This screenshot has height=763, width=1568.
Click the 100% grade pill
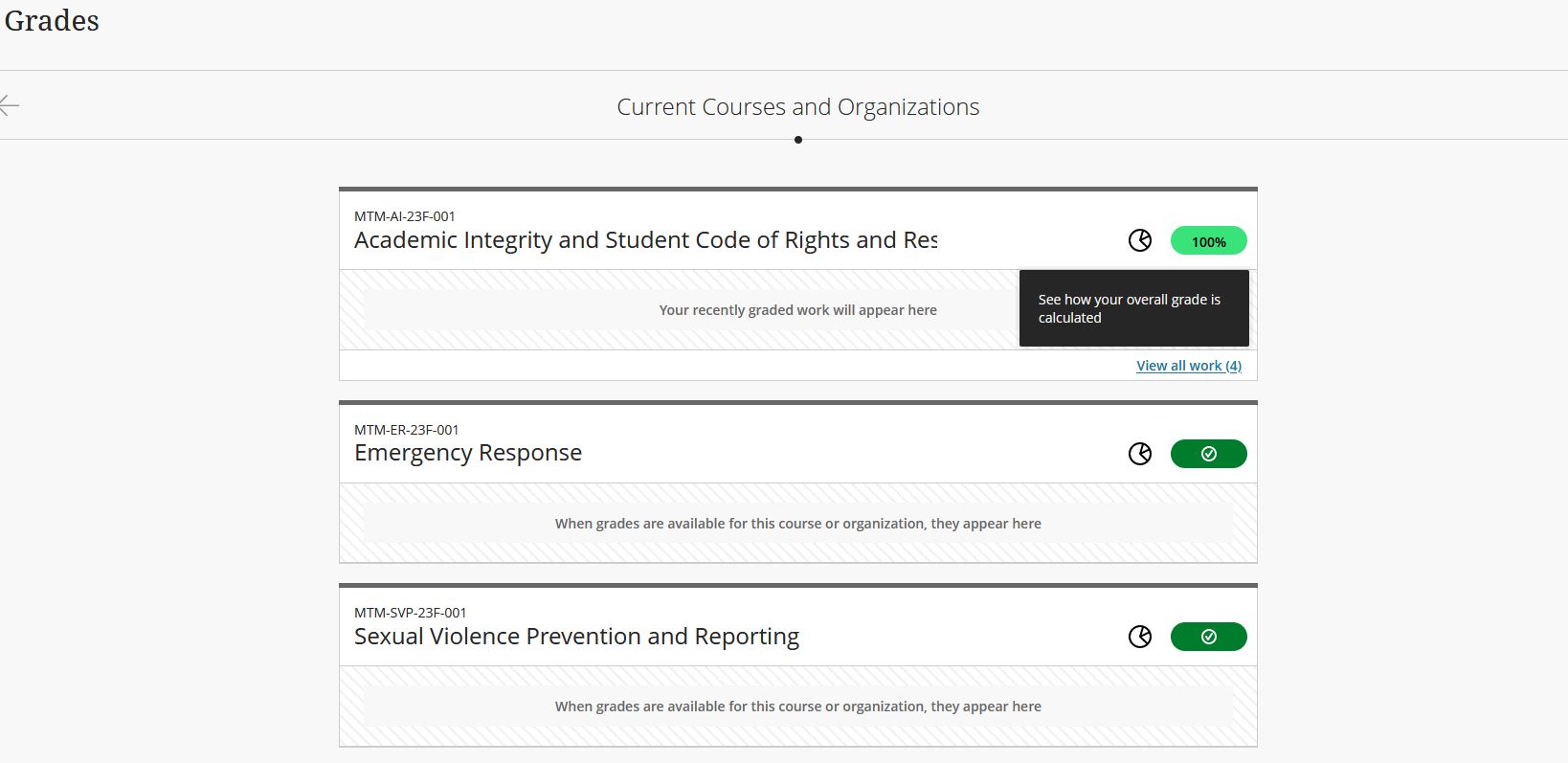click(1208, 241)
